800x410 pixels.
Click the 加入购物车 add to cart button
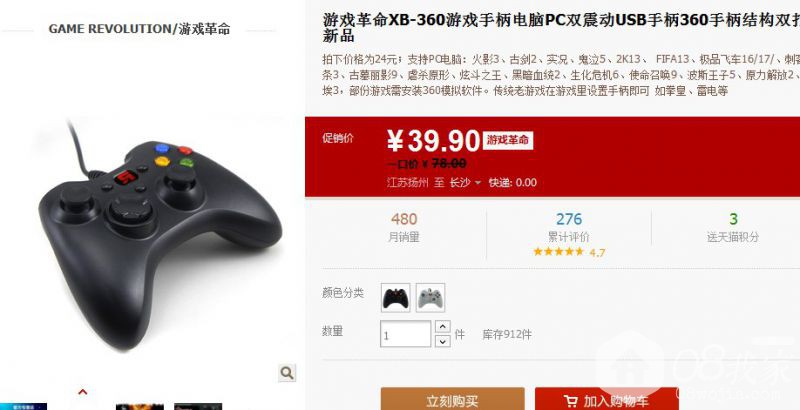(x=606, y=399)
